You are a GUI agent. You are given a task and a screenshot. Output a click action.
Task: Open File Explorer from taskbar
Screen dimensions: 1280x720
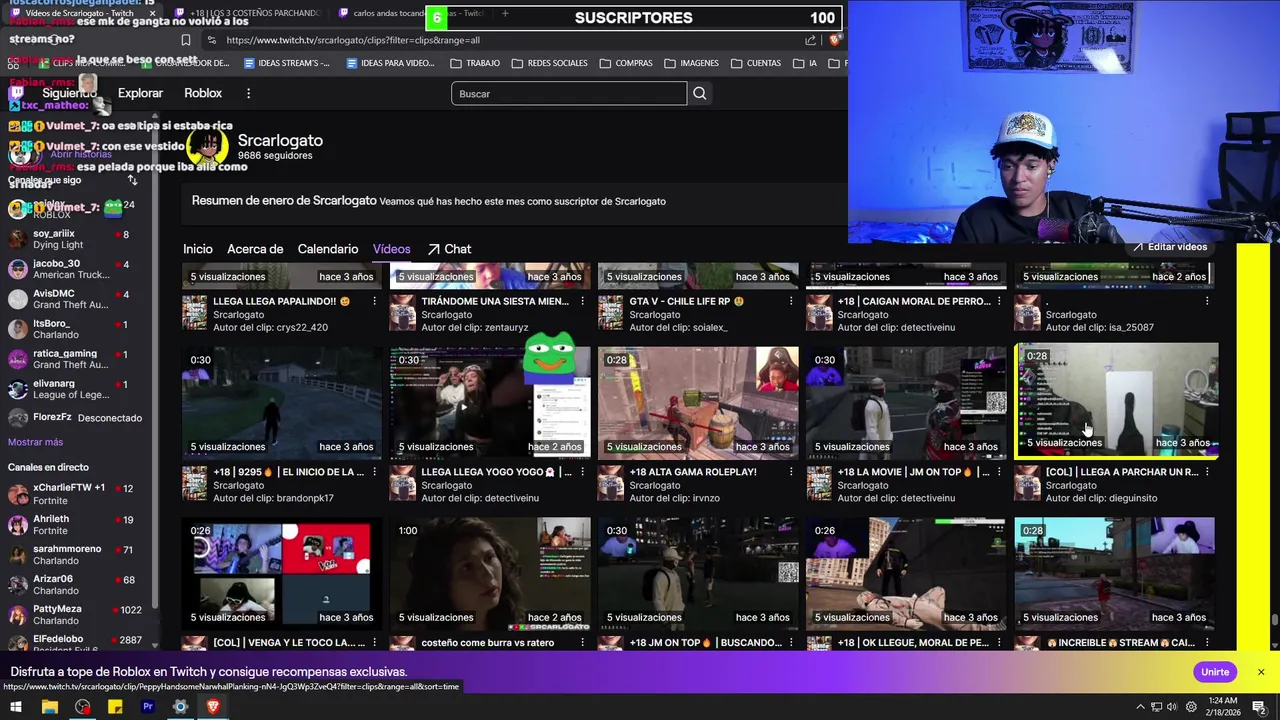49,707
